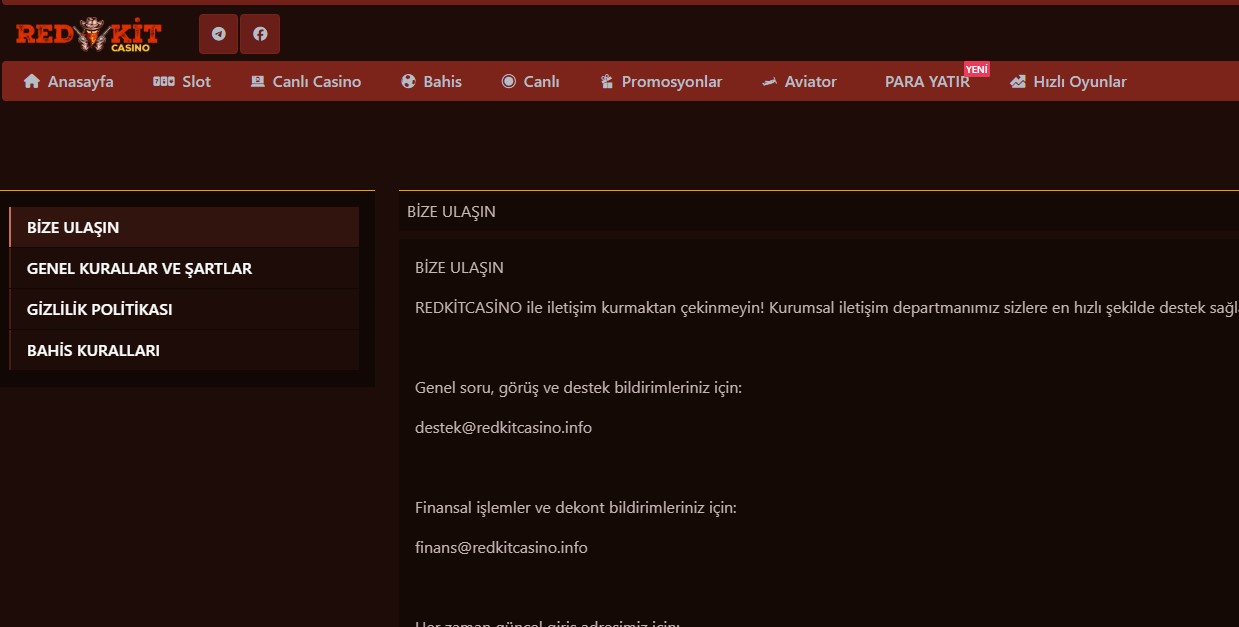Open the Slot menu item
Viewport: 1239px width, 627px height.
[182, 82]
